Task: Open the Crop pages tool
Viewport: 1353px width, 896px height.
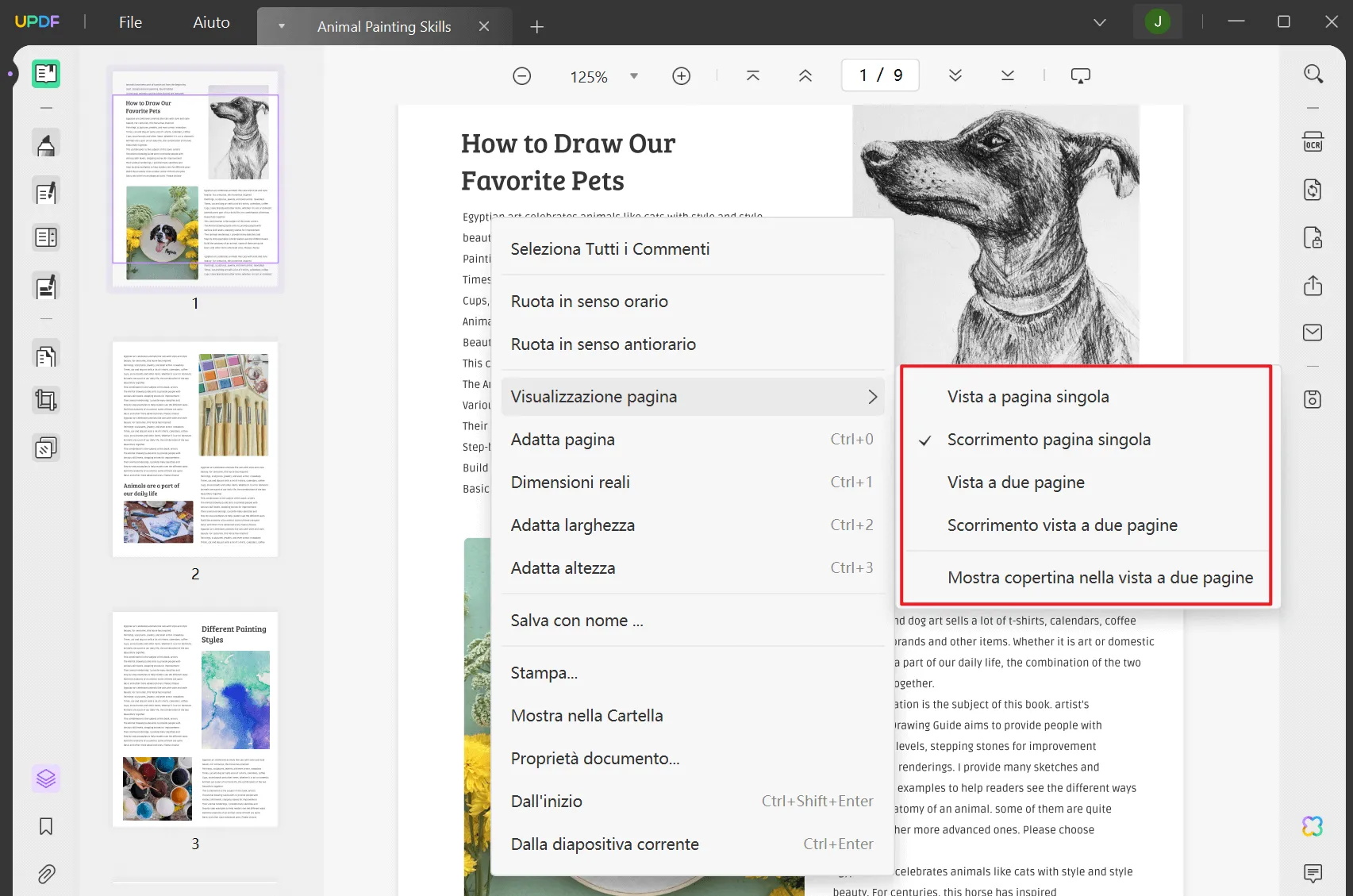Action: click(46, 400)
